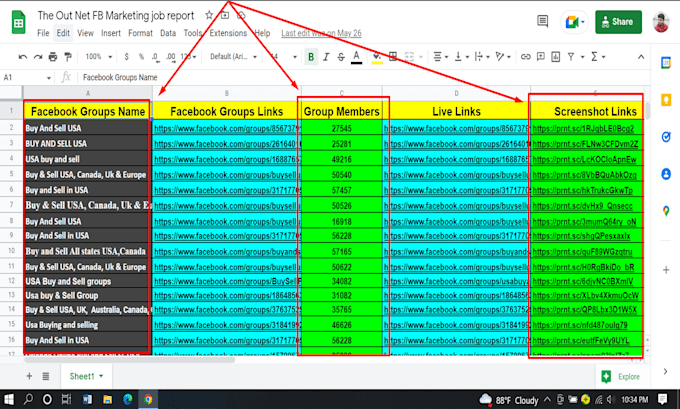Decrease decimal places
Image resolution: width=680 pixels, height=409 pixels.
tap(155, 57)
